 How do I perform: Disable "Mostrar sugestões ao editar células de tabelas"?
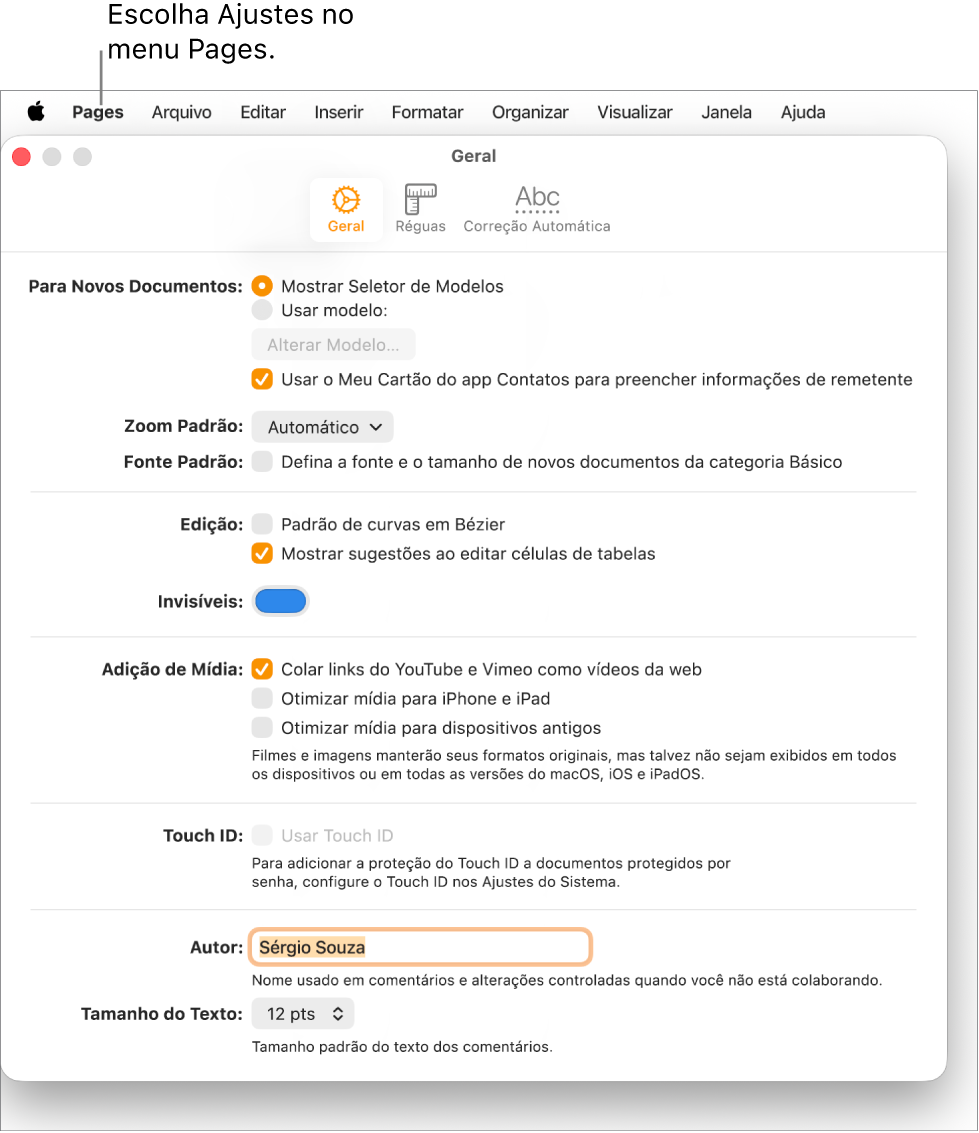263,553
